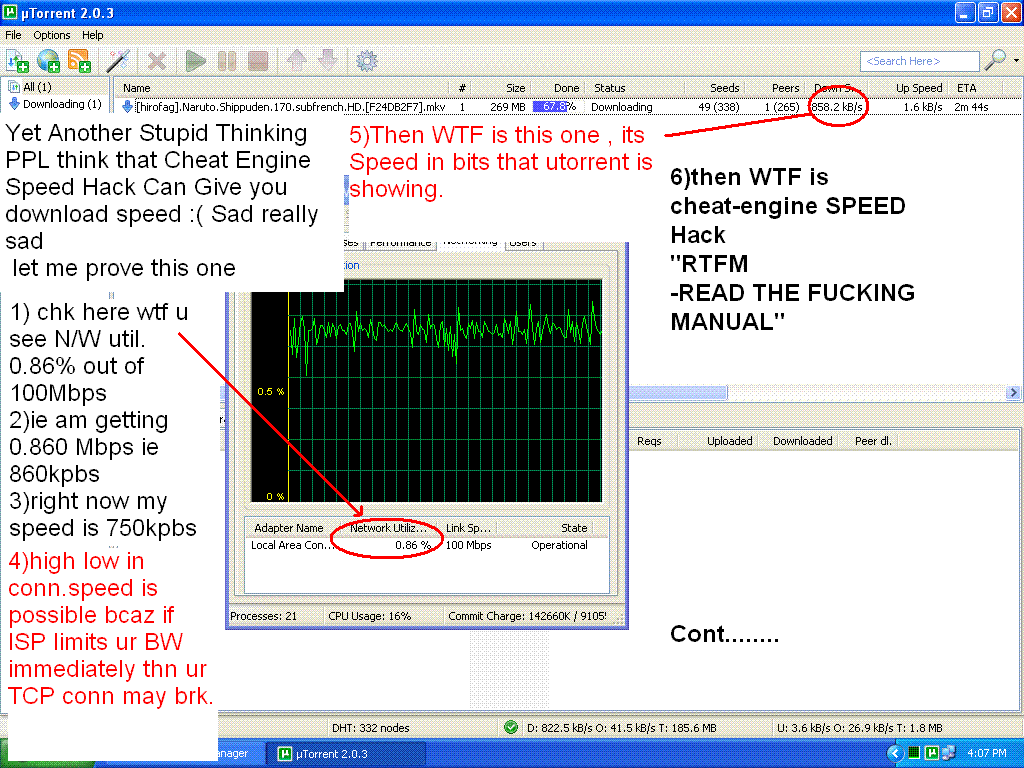The height and width of the screenshot is (768, 1024).
Task: Sort torrents by the # column
Action: click(x=462, y=88)
